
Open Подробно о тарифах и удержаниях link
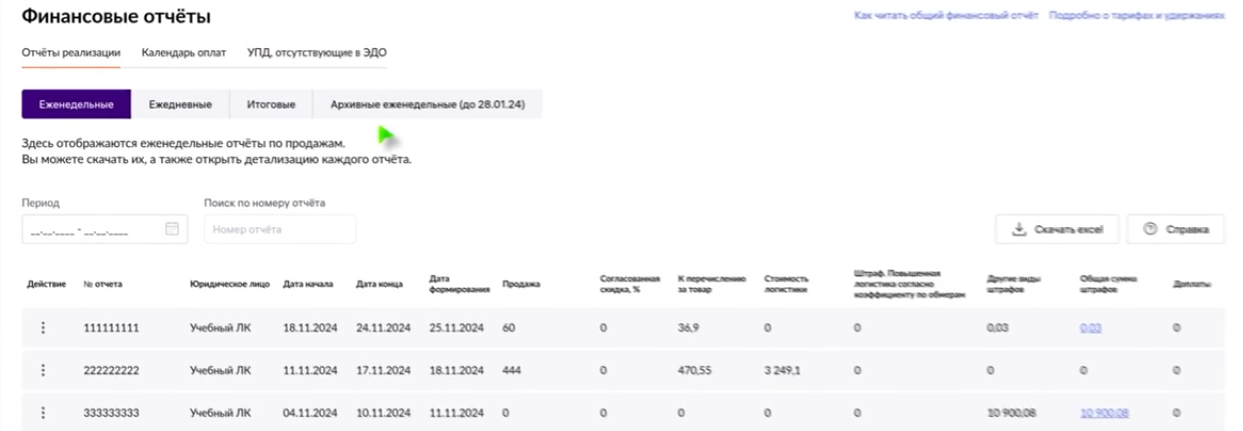(1136, 16)
